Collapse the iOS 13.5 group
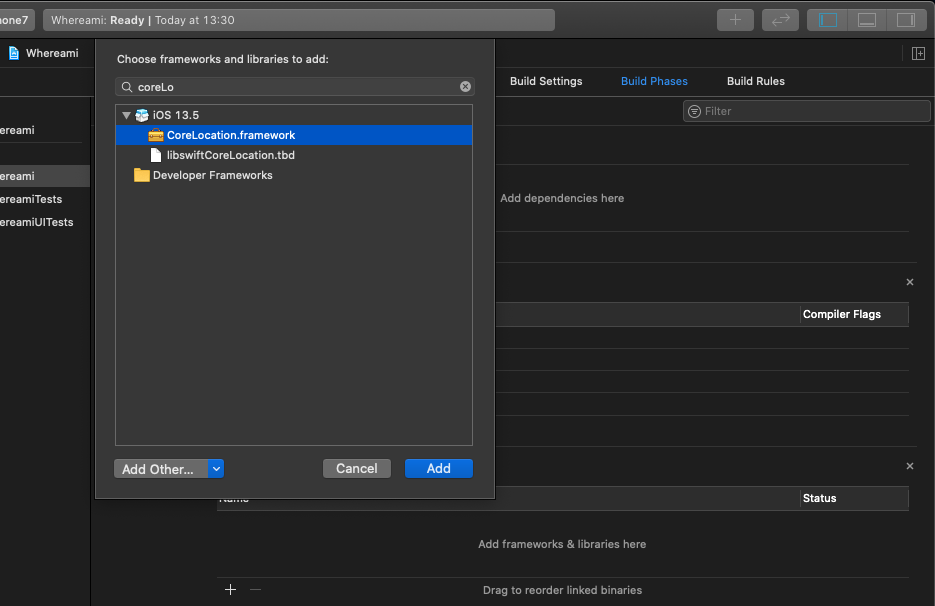 click(126, 115)
